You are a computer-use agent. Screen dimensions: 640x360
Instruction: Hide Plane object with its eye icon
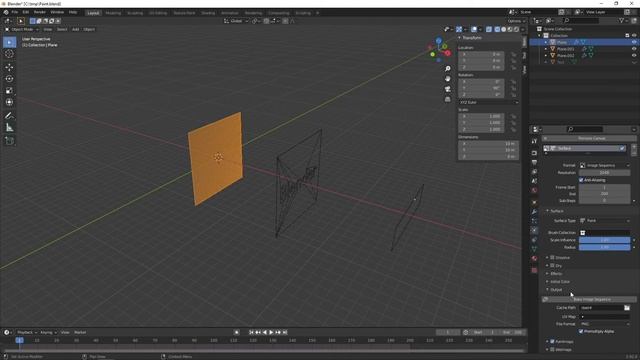coord(634,42)
